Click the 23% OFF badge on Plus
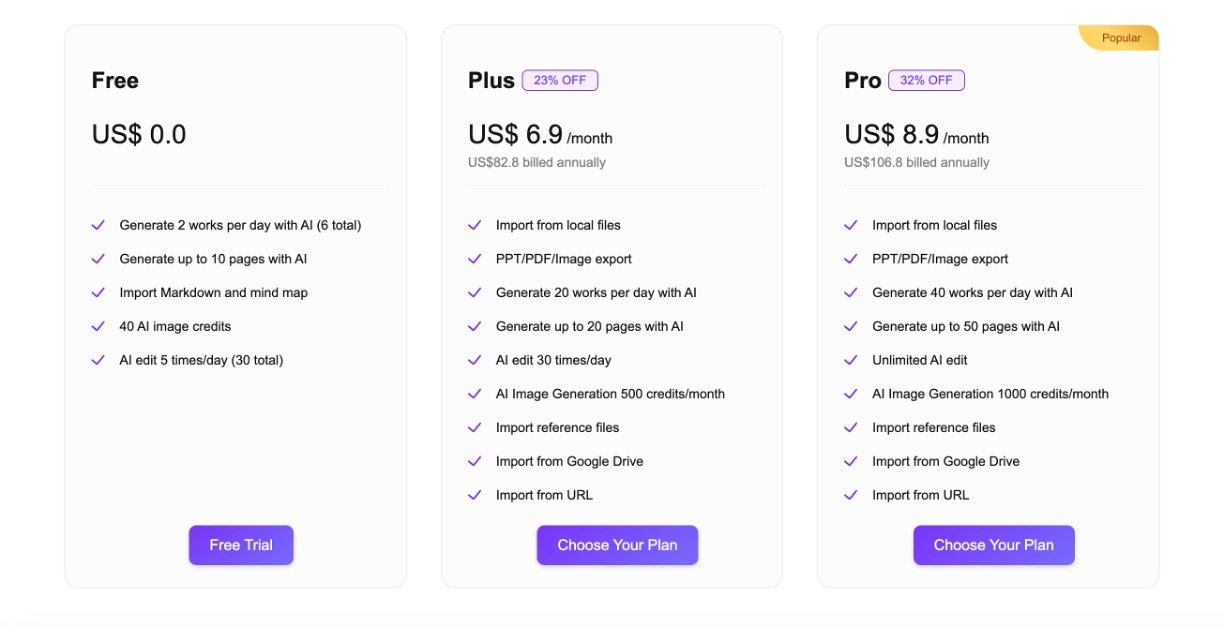Image resolution: width=1224 pixels, height=628 pixels. tap(560, 80)
